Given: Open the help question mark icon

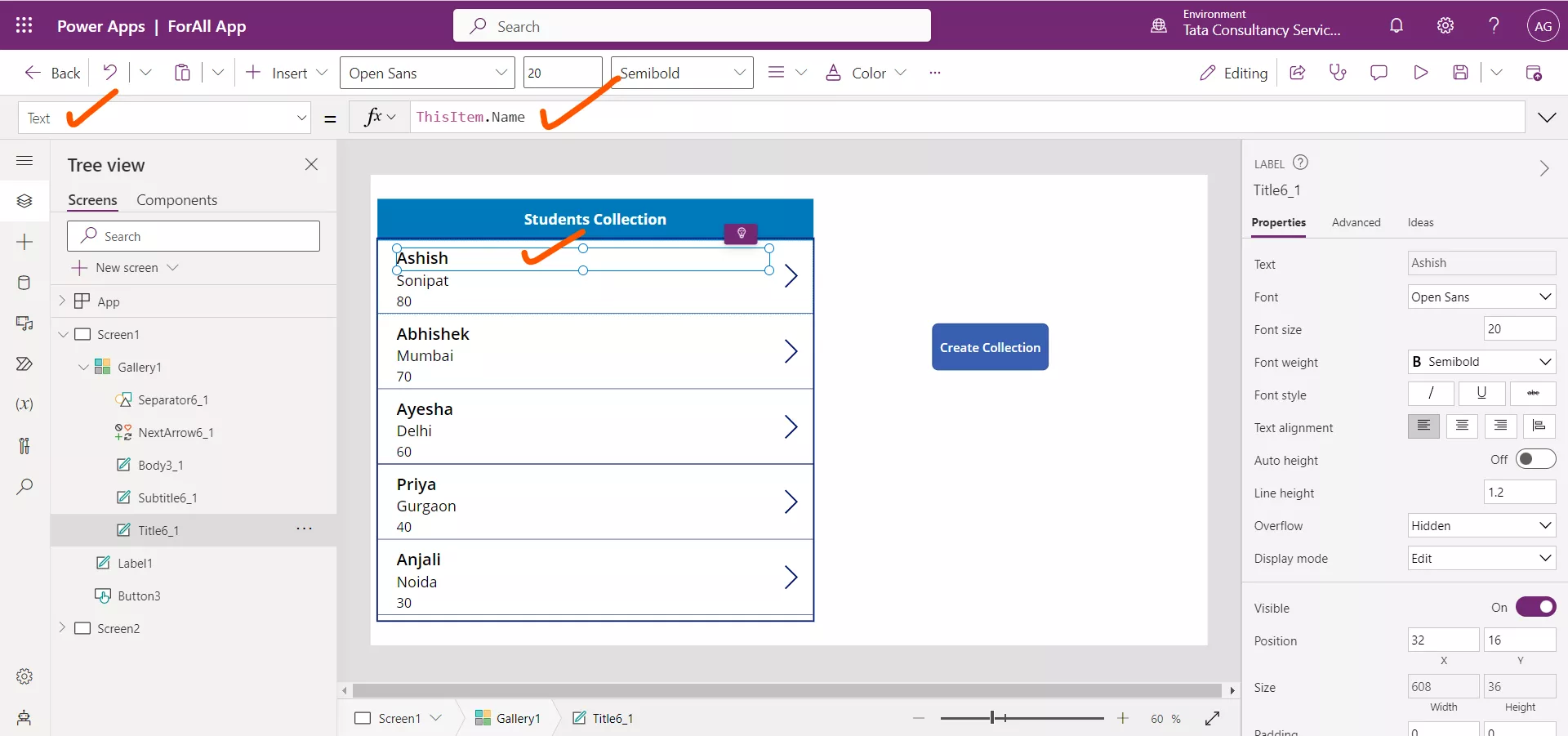Looking at the screenshot, I should click(x=1494, y=25).
